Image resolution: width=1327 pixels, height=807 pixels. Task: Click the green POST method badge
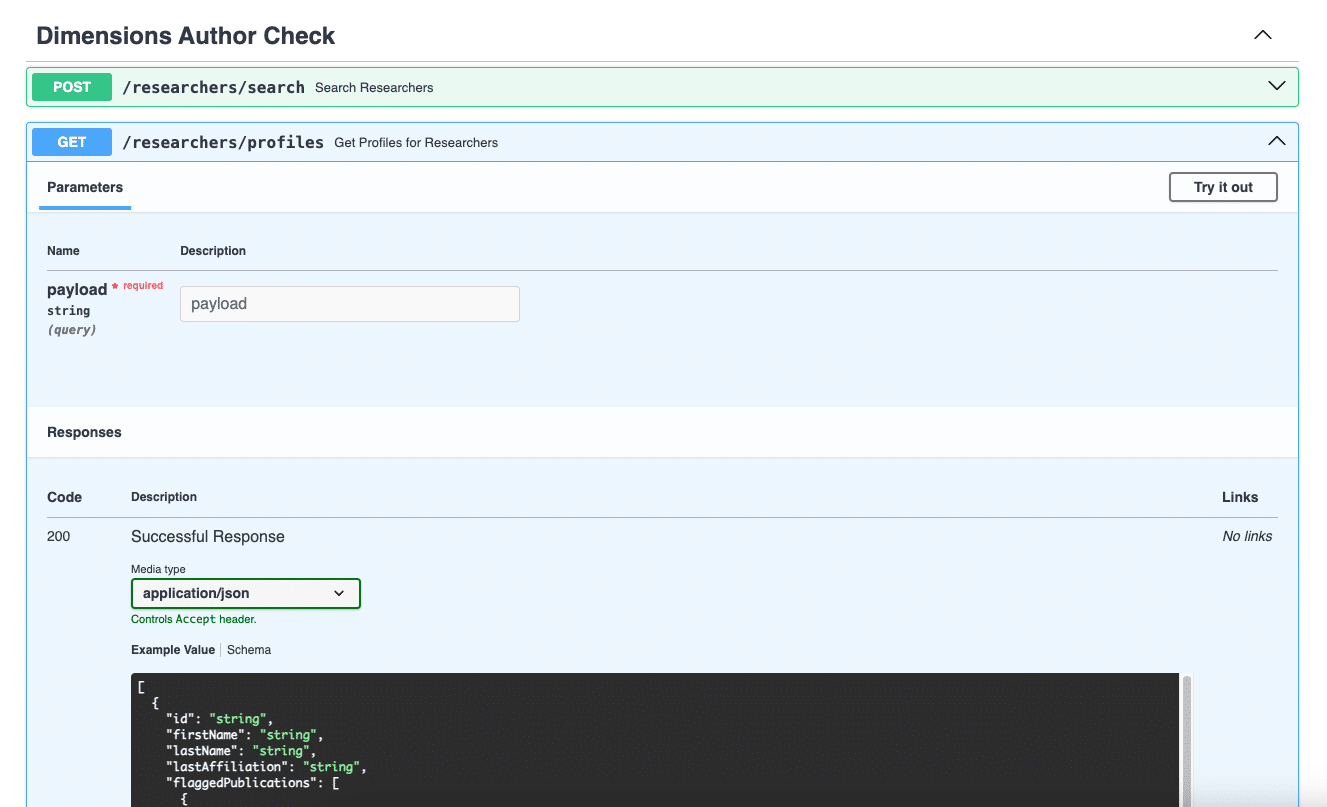72,87
